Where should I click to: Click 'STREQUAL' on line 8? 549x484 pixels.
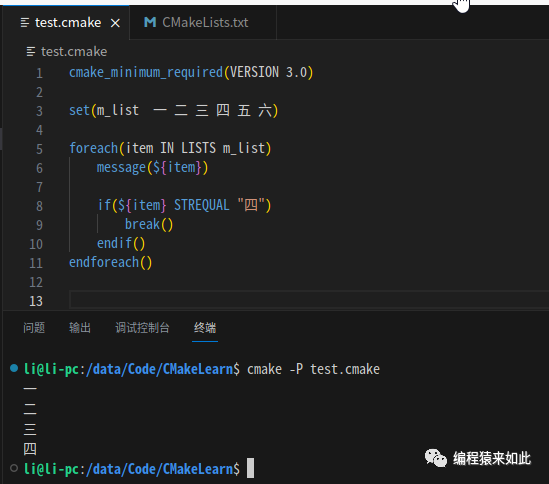pos(202,205)
